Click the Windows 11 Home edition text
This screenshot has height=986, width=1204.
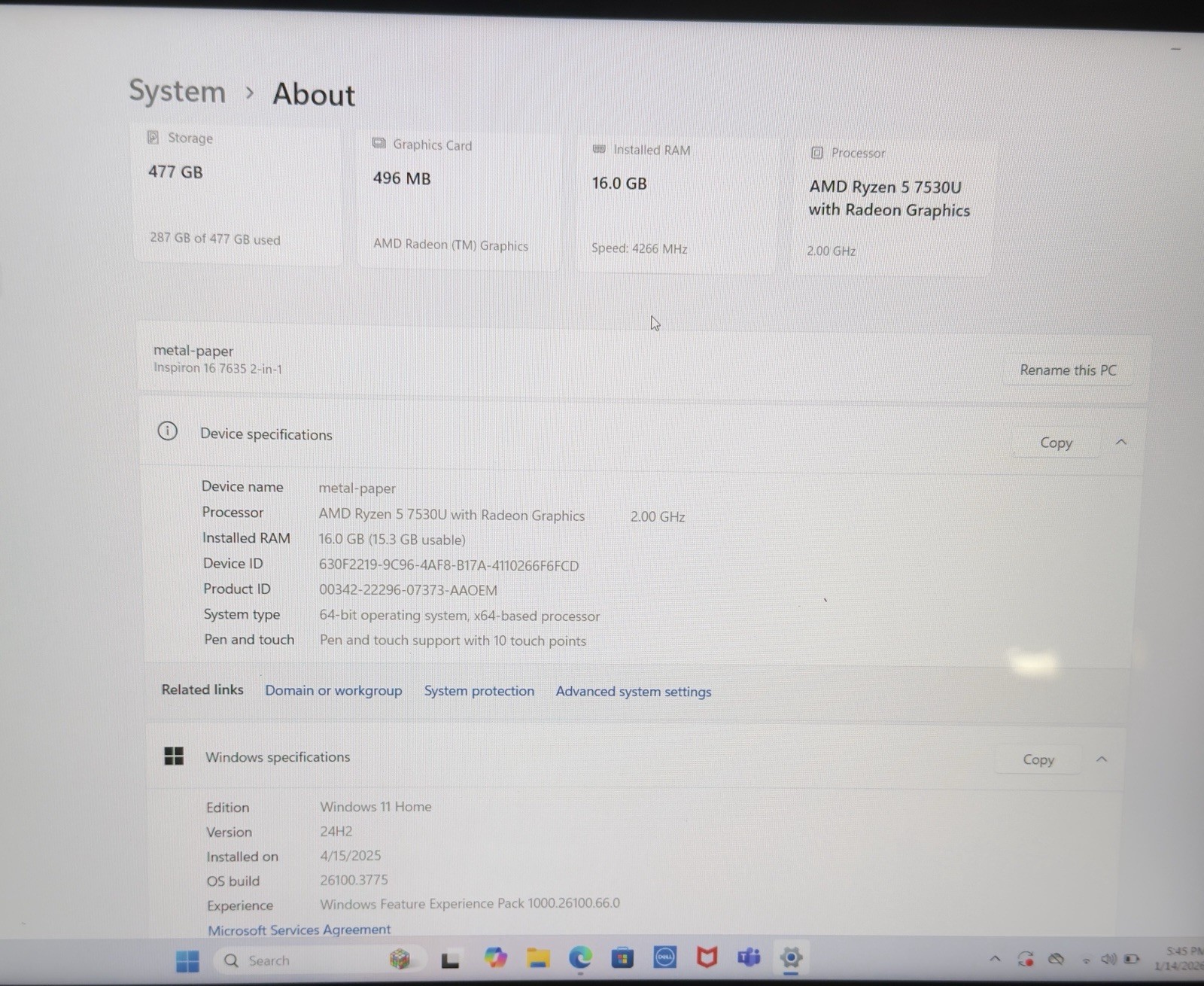point(375,806)
